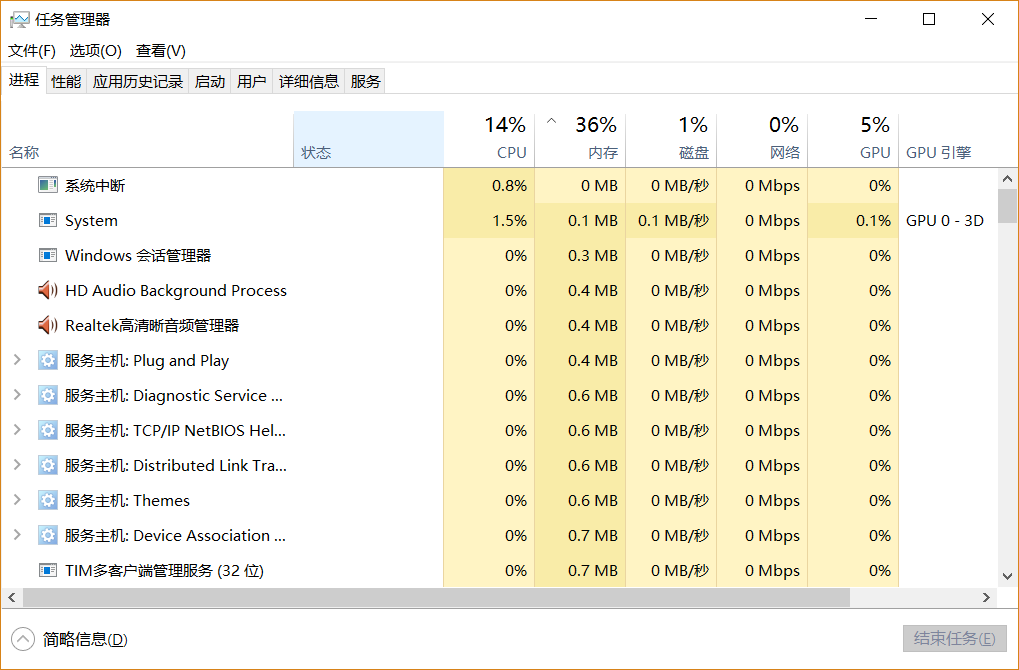Viewport: 1019px width, 670px height.
Task: Maximize the Task Manager window
Action: coord(929,19)
